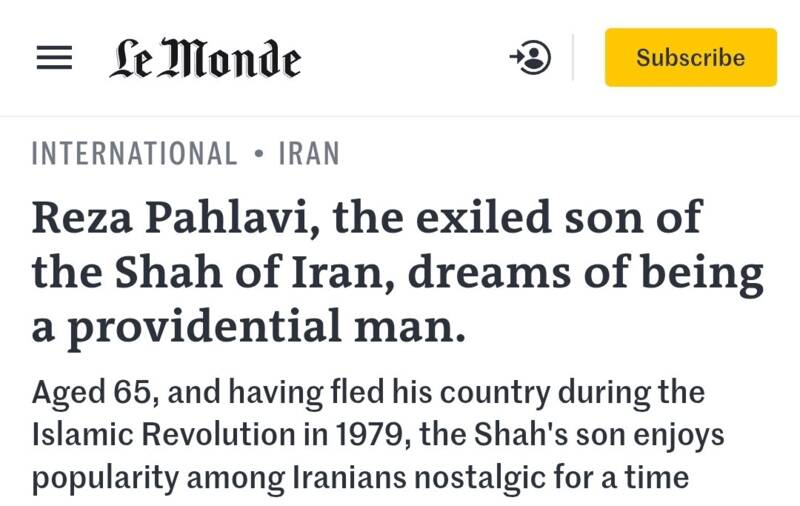Open the hamburger navigation menu
Screen dimensions: 800x506
click(54, 59)
